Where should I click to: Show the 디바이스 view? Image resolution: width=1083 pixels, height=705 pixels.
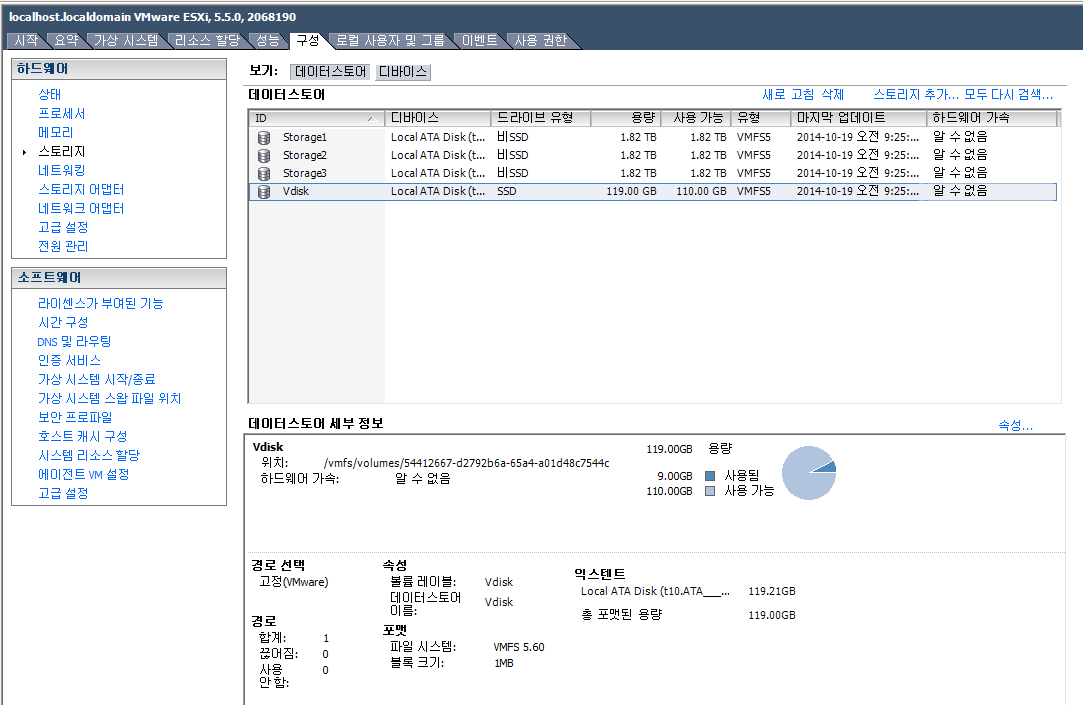click(403, 72)
